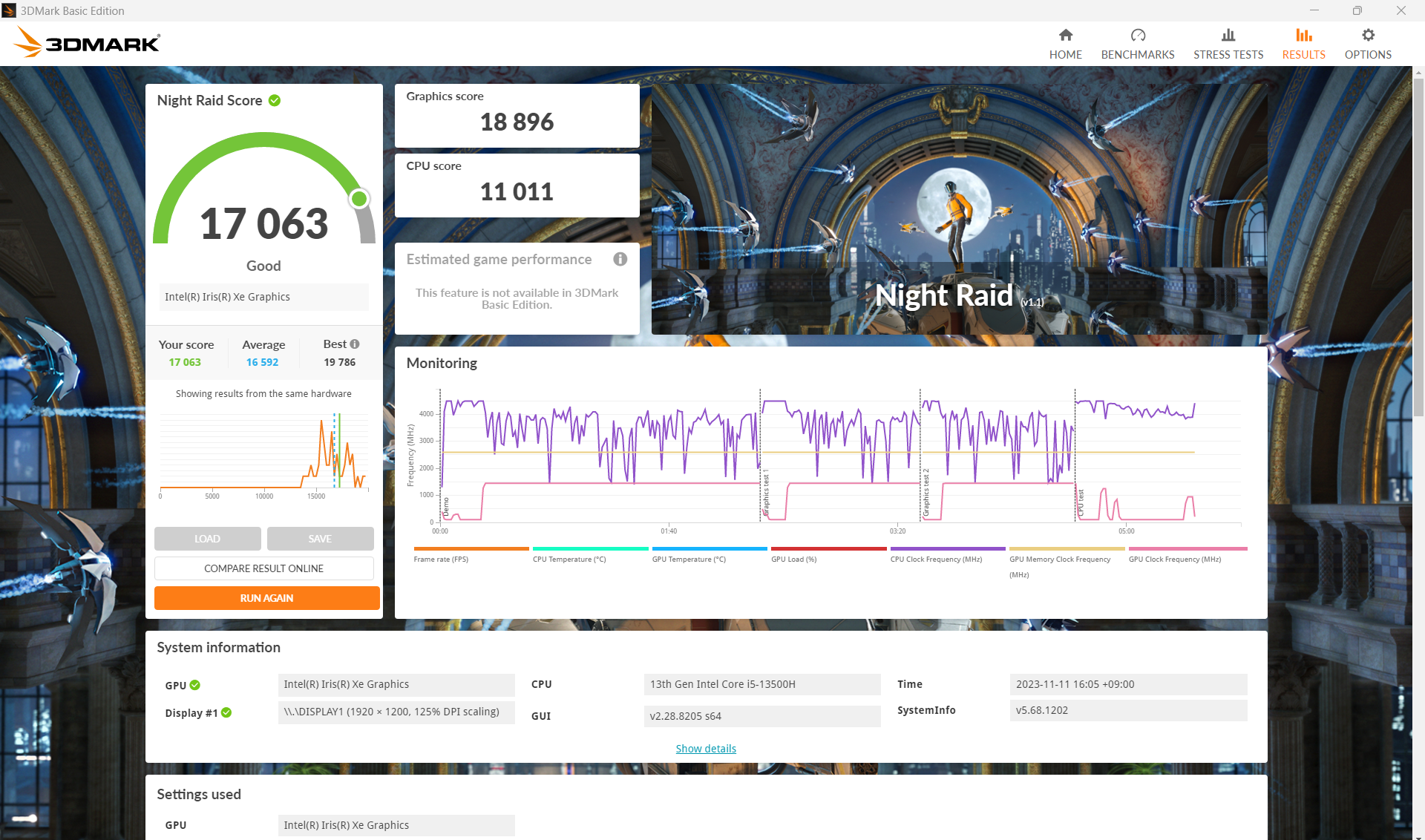This screenshot has height=840, width=1425.
Task: Open the Results bar chart icon
Action: (1303, 35)
